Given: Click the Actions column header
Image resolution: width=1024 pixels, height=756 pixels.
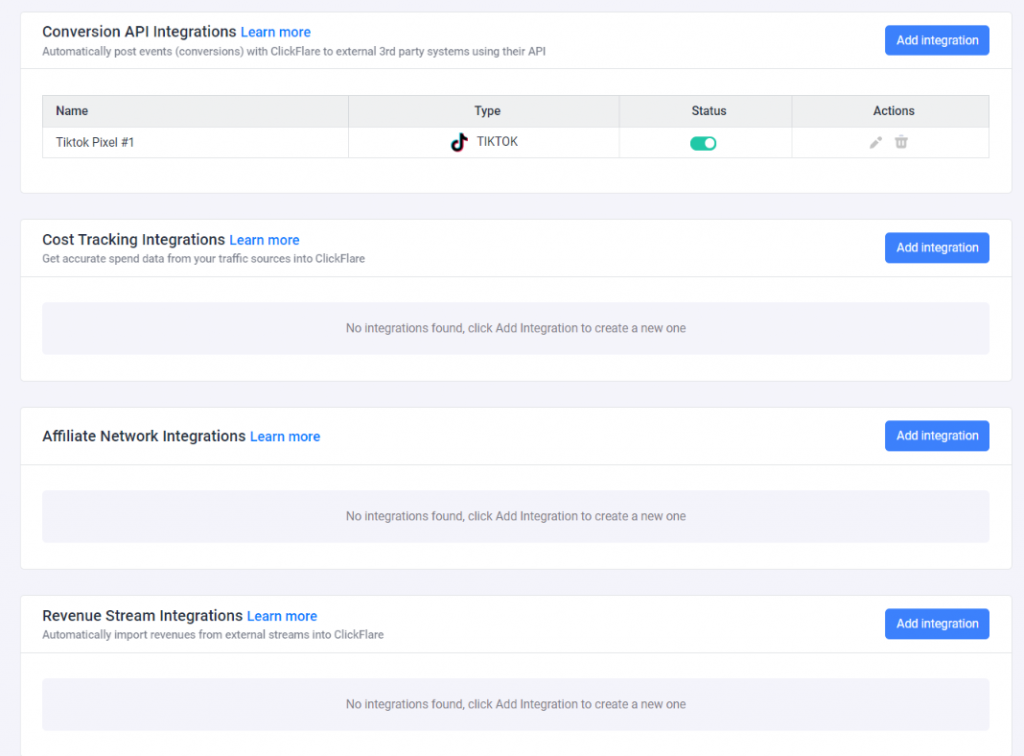Looking at the screenshot, I should (893, 111).
